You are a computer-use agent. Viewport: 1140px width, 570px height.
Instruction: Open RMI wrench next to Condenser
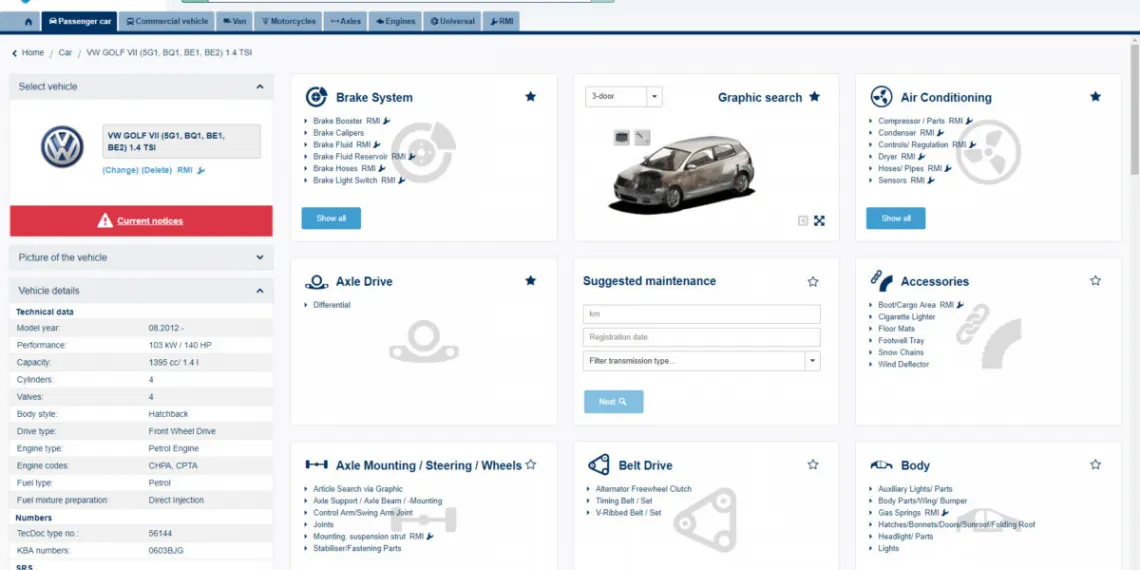click(940, 133)
